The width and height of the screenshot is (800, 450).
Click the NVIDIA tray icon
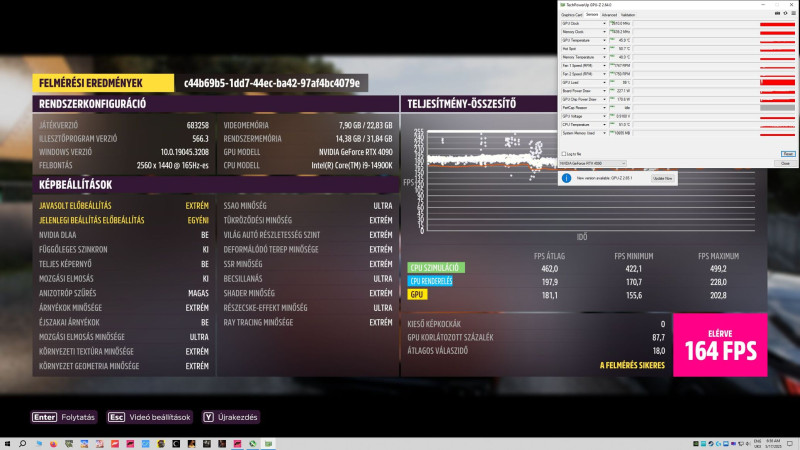[x=696, y=444]
